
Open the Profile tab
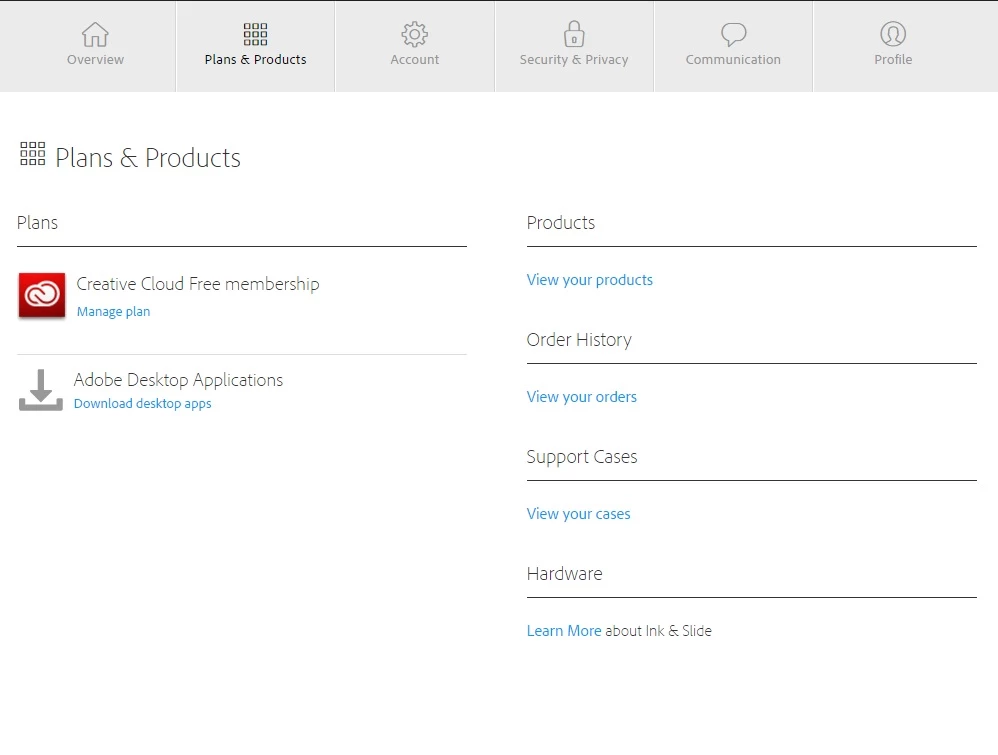point(893,60)
